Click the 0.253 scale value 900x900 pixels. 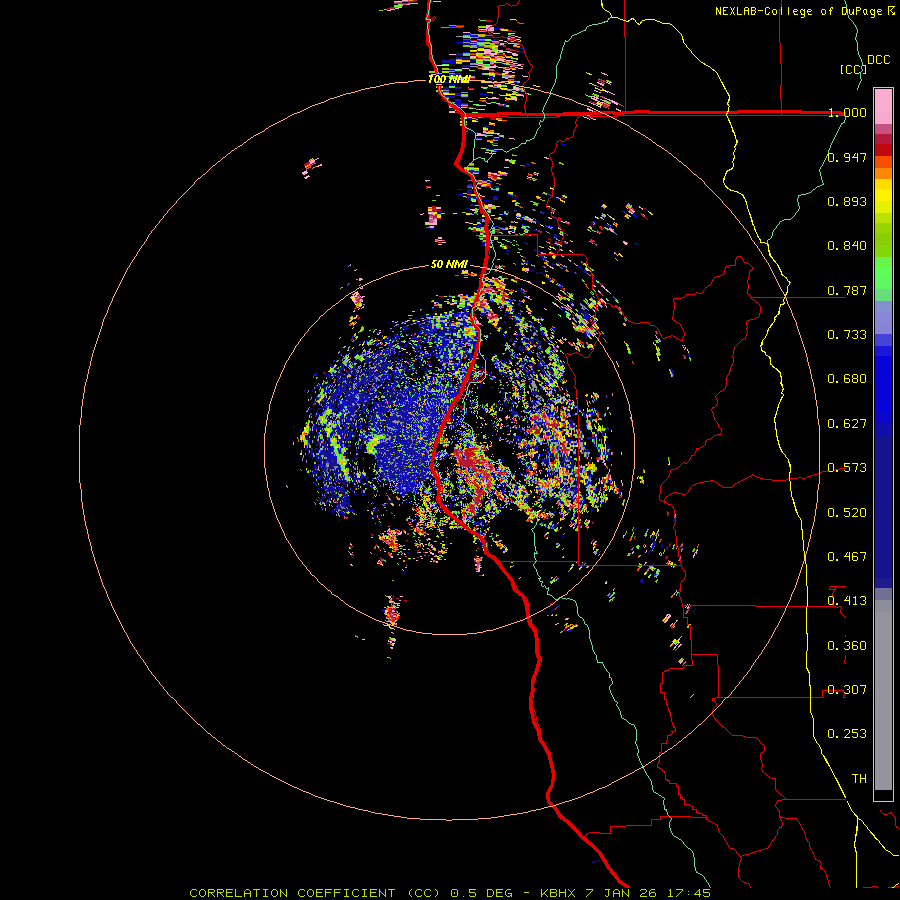click(847, 734)
